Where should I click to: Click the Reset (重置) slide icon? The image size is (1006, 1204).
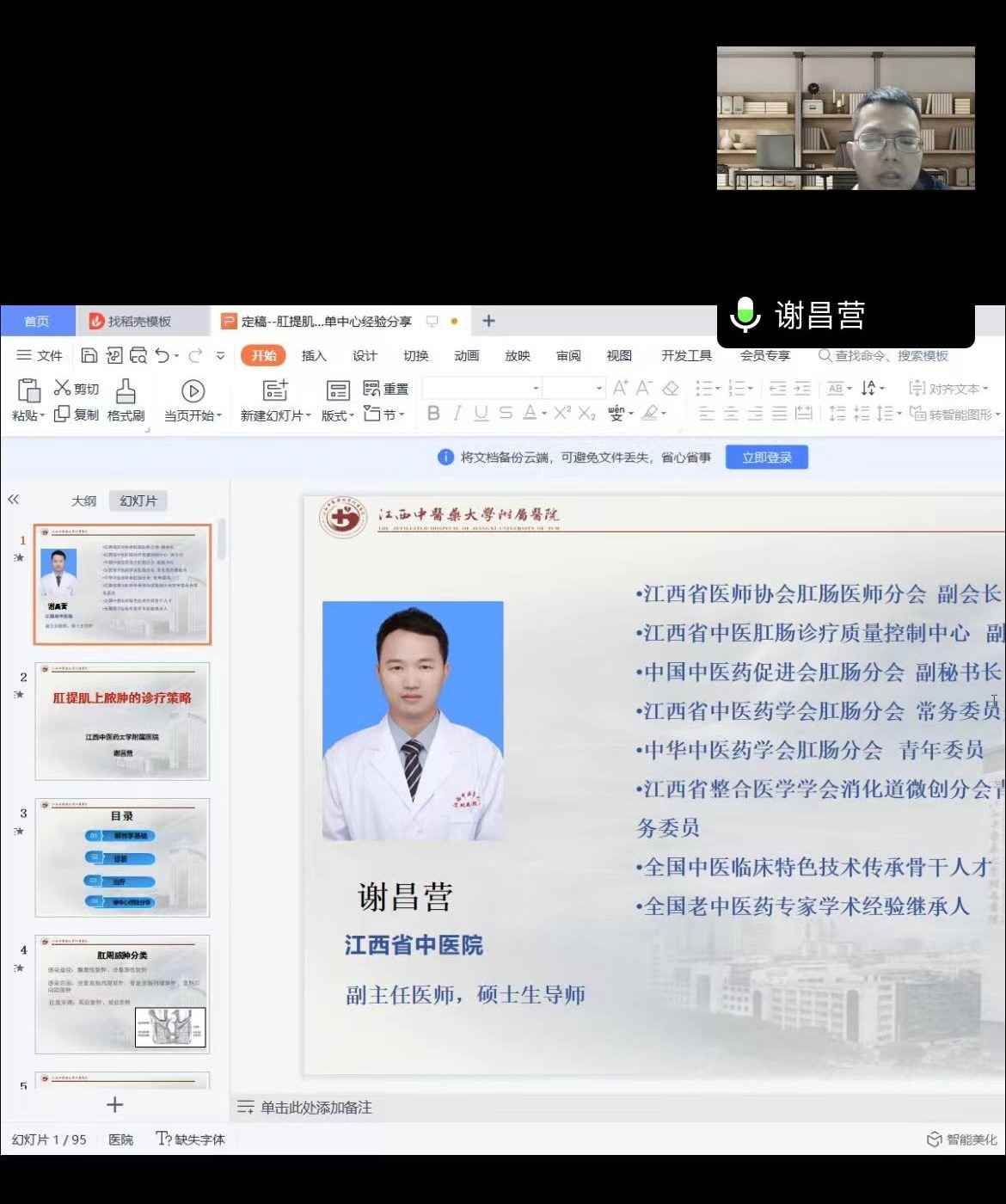(372, 389)
